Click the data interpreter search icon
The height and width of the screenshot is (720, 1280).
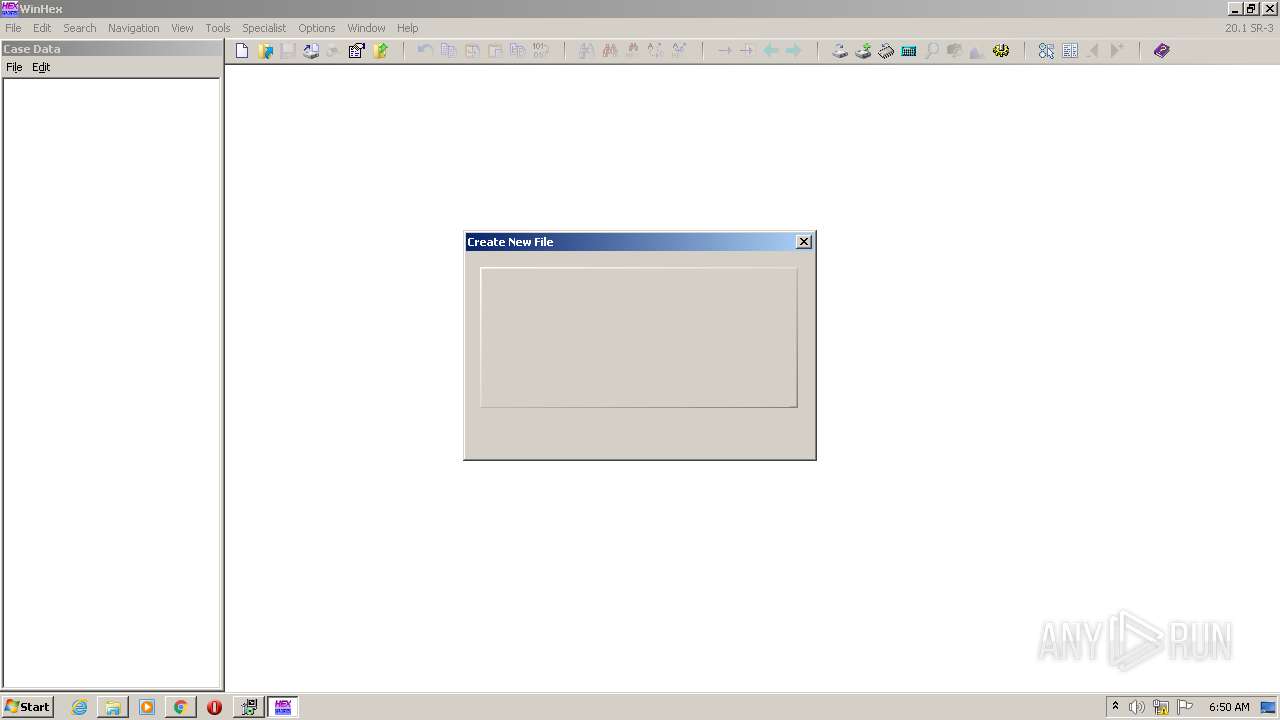tap(1046, 51)
